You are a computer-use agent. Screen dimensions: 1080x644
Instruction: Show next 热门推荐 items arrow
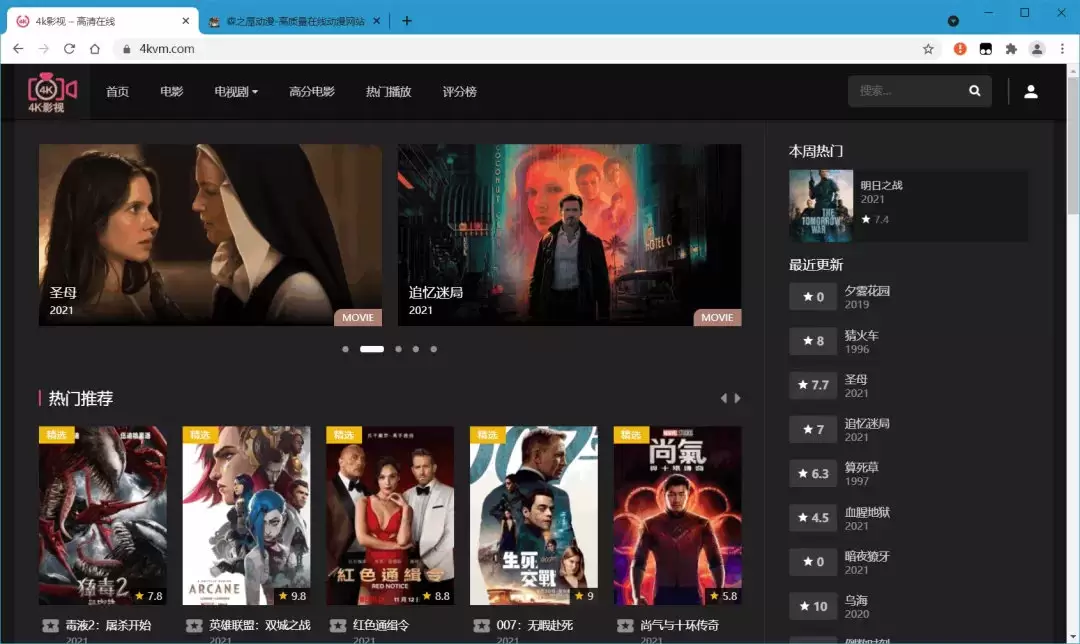tap(738, 398)
